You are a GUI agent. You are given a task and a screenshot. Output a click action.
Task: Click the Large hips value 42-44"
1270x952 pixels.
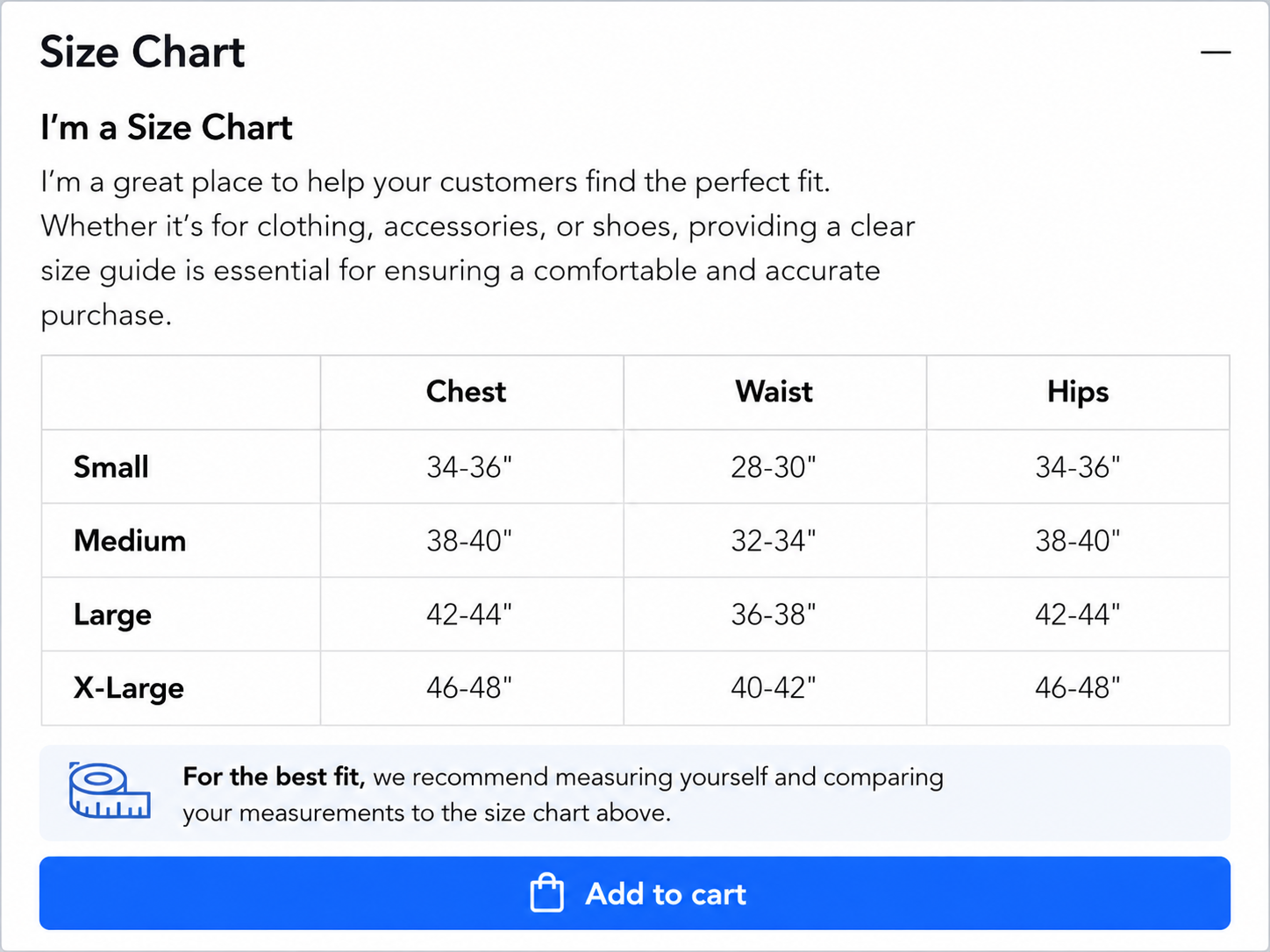click(1078, 614)
